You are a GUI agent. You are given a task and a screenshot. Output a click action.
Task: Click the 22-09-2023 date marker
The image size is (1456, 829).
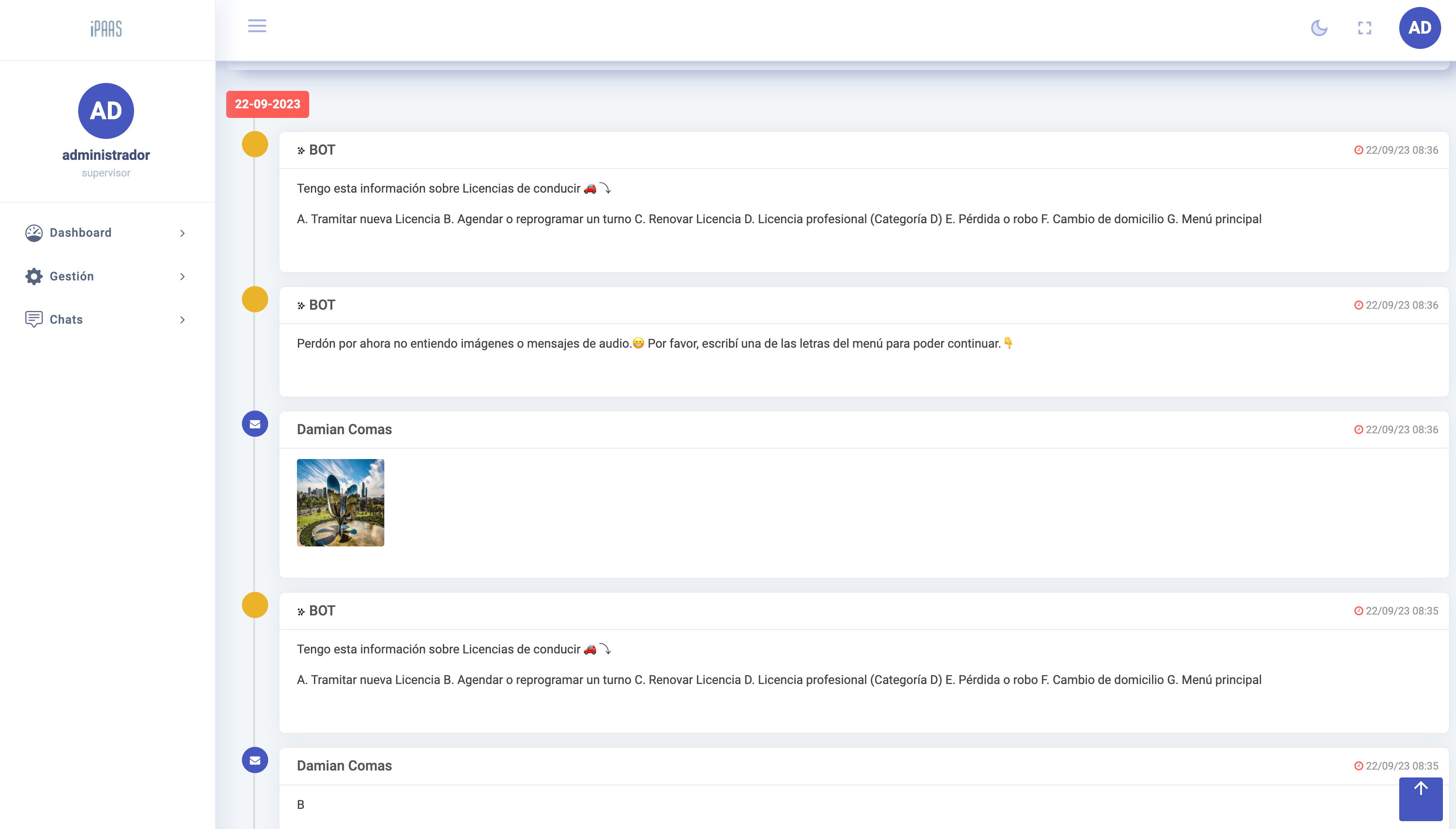(268, 104)
